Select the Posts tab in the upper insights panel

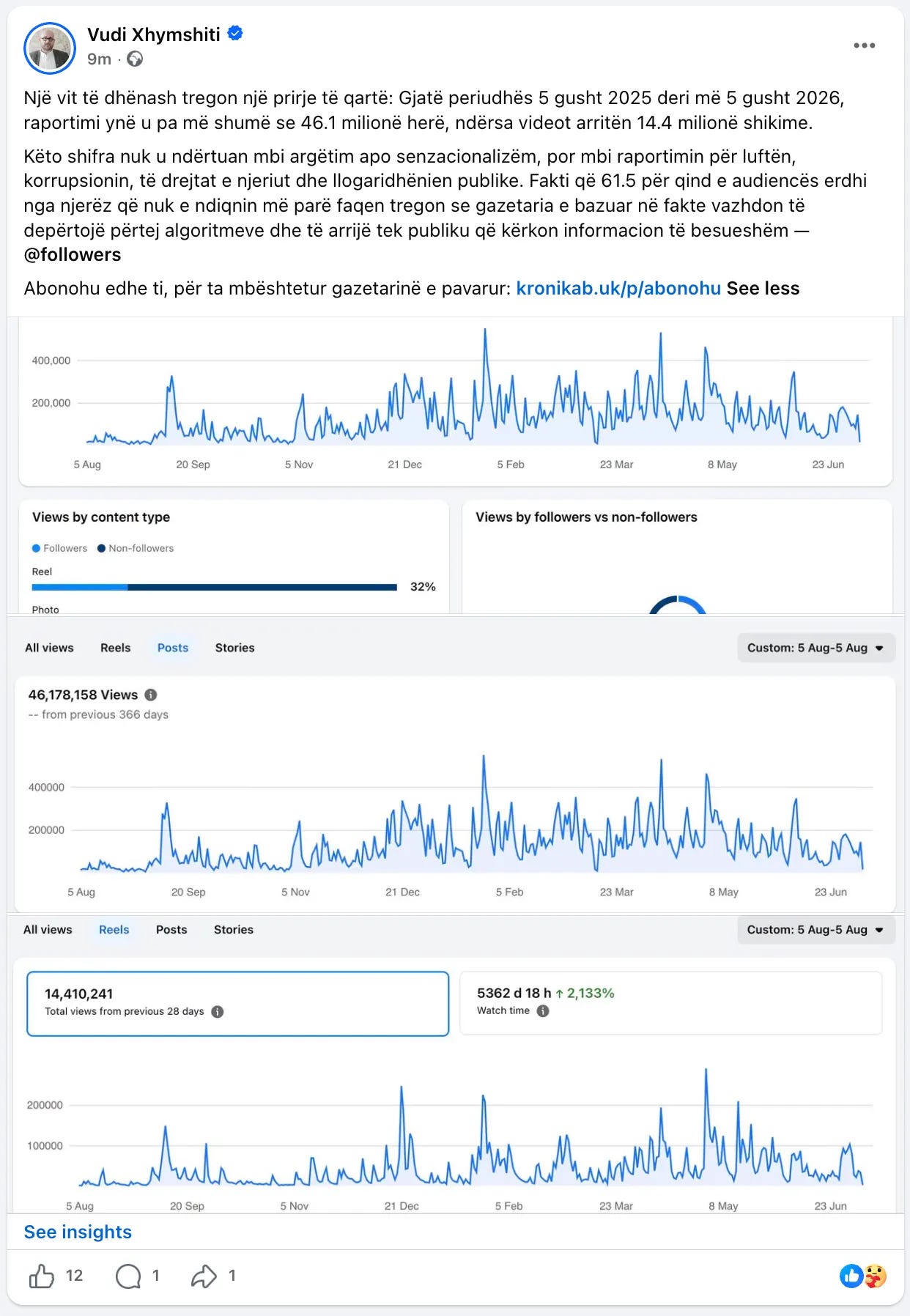(173, 648)
